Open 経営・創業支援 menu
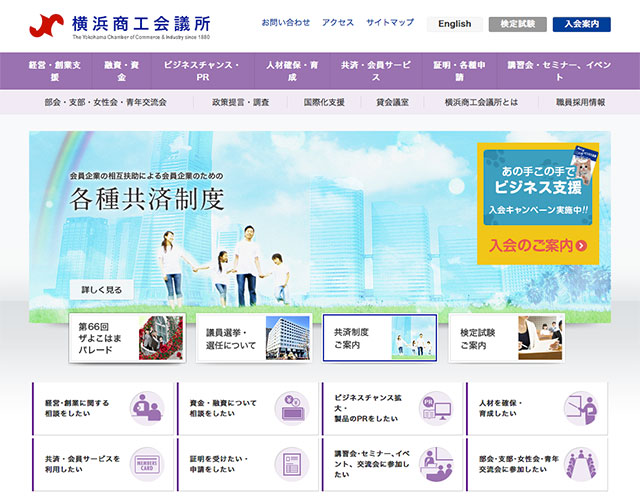640x500 pixels. pyautogui.click(x=55, y=71)
